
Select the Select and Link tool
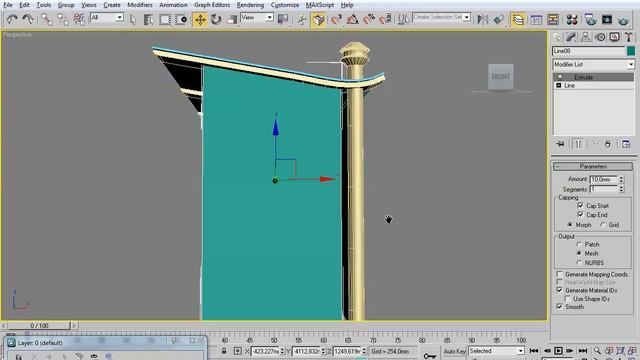click(47, 19)
